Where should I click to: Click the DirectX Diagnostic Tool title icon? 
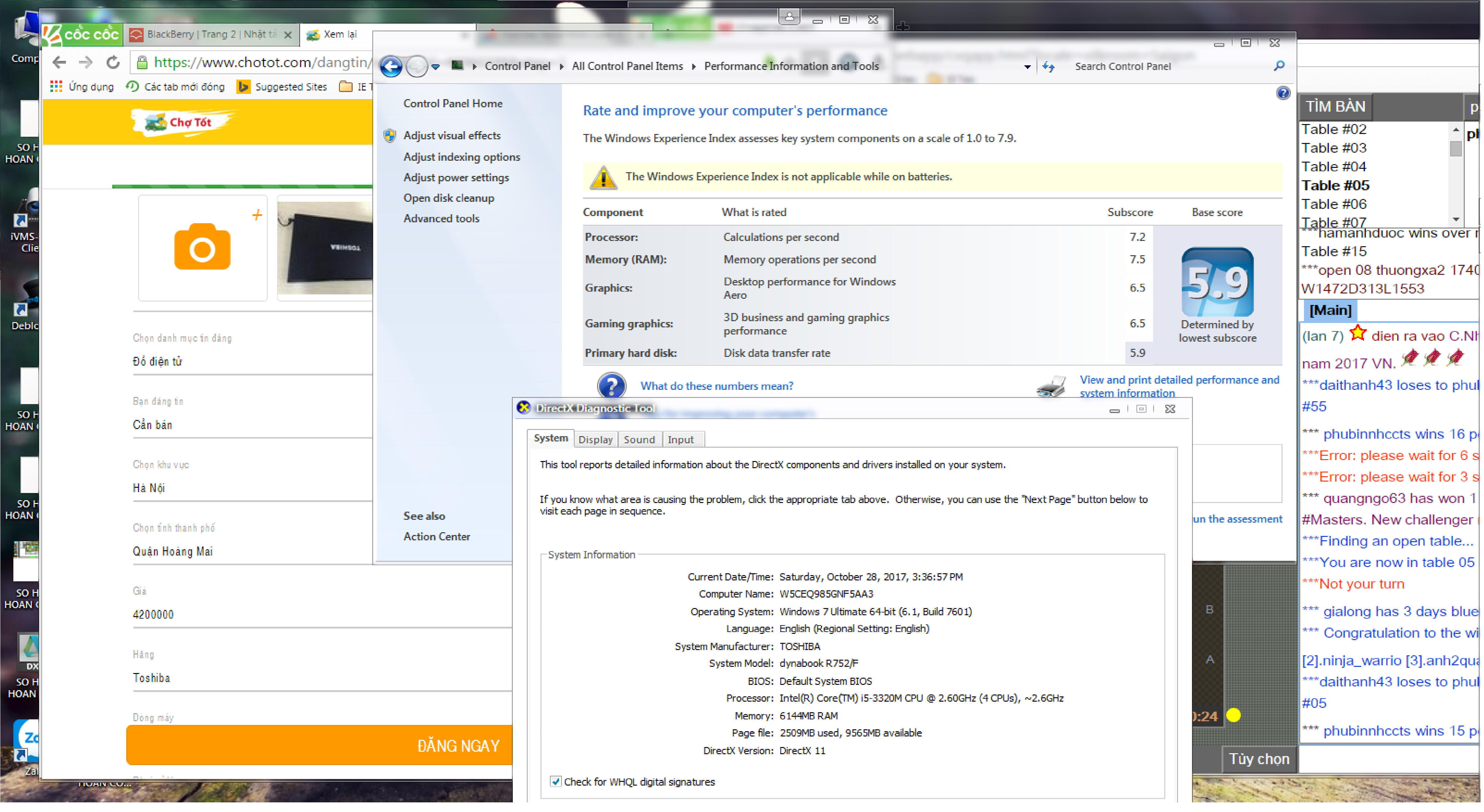tap(524, 408)
